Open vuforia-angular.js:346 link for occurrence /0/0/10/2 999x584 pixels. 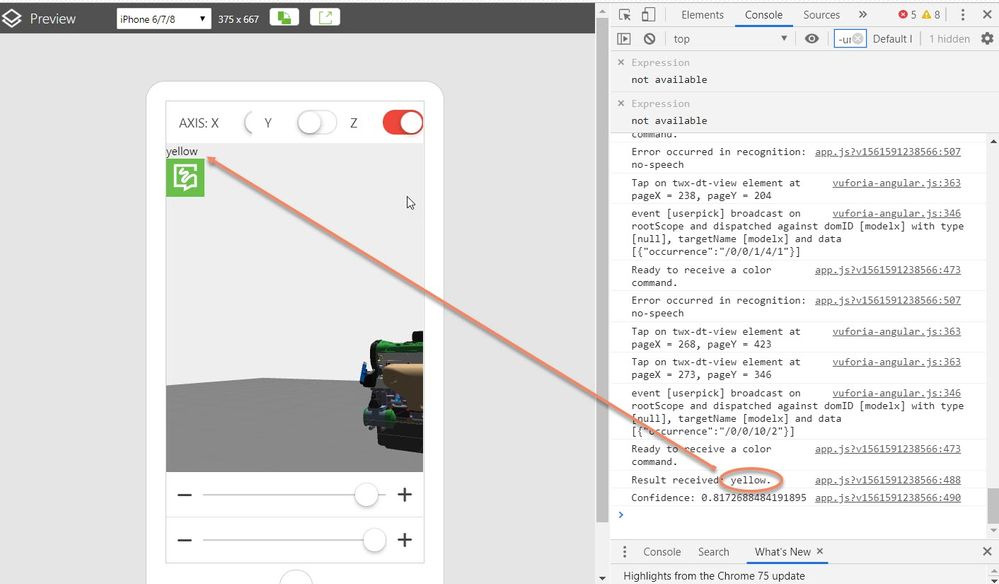(x=896, y=393)
